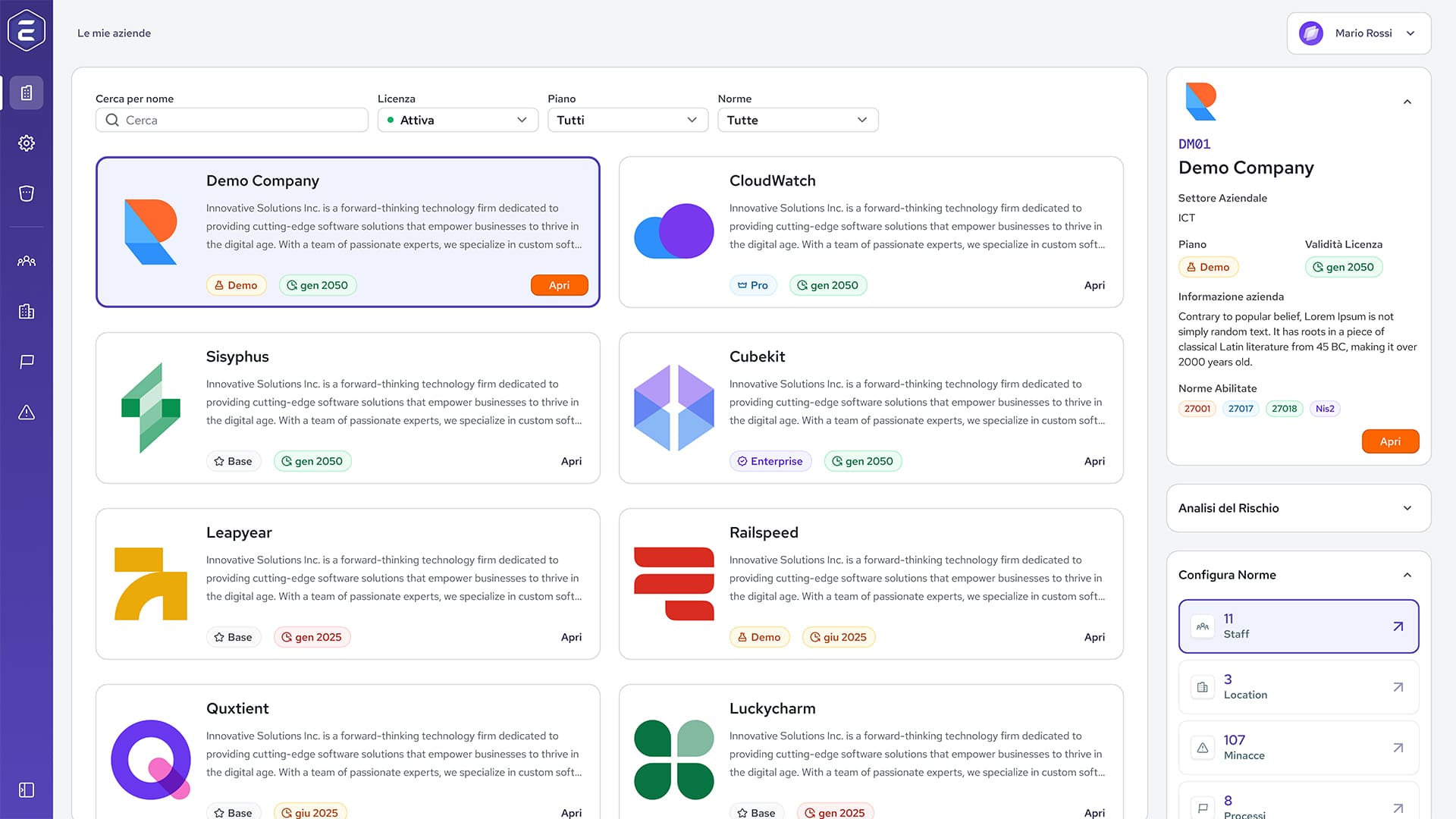
Task: Click the settings gear sidebar icon
Action: pos(27,143)
